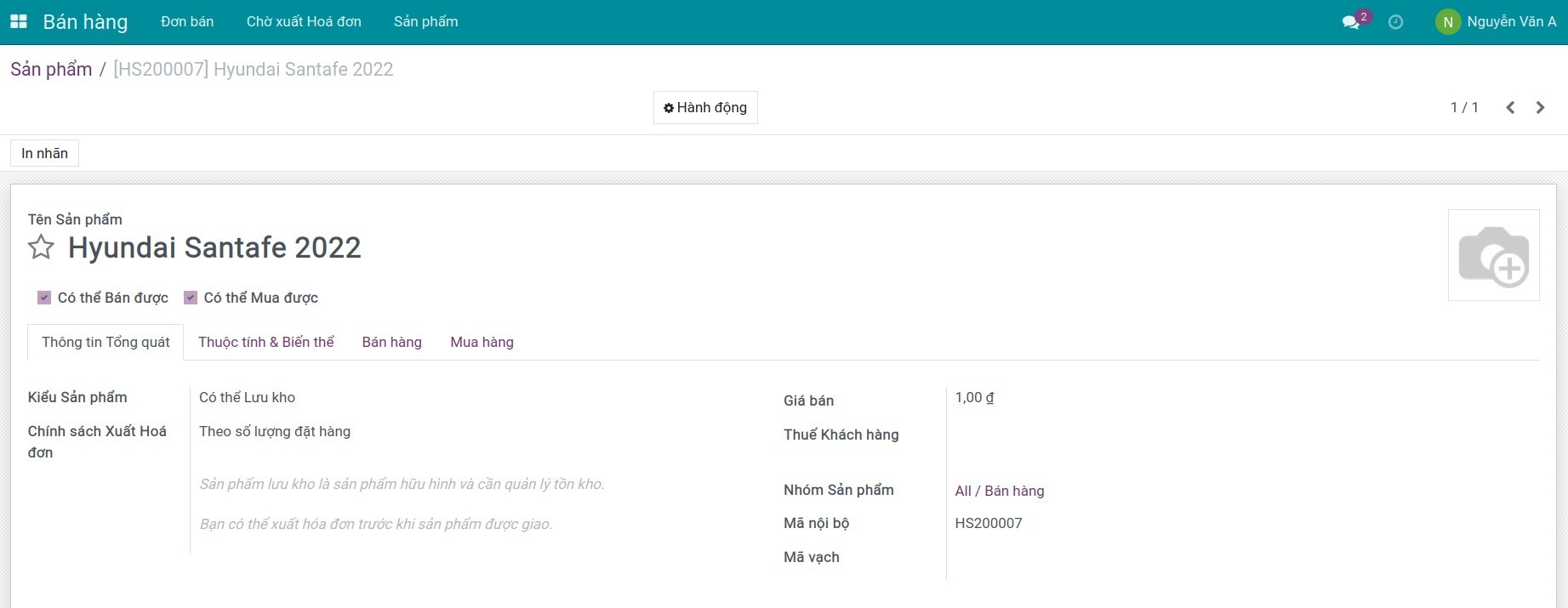Open the conversations chat icon

tap(1350, 22)
